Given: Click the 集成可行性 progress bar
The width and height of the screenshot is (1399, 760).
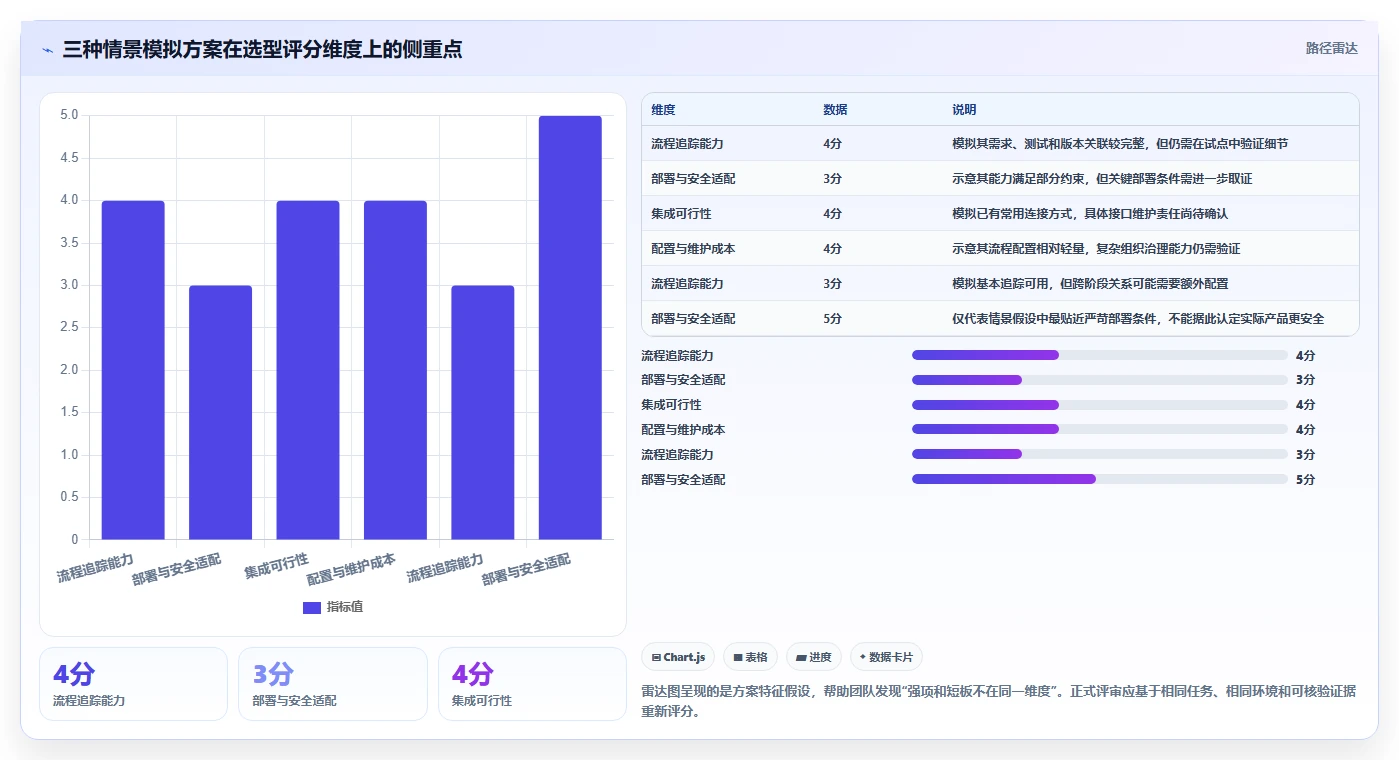Looking at the screenshot, I should (1100, 405).
